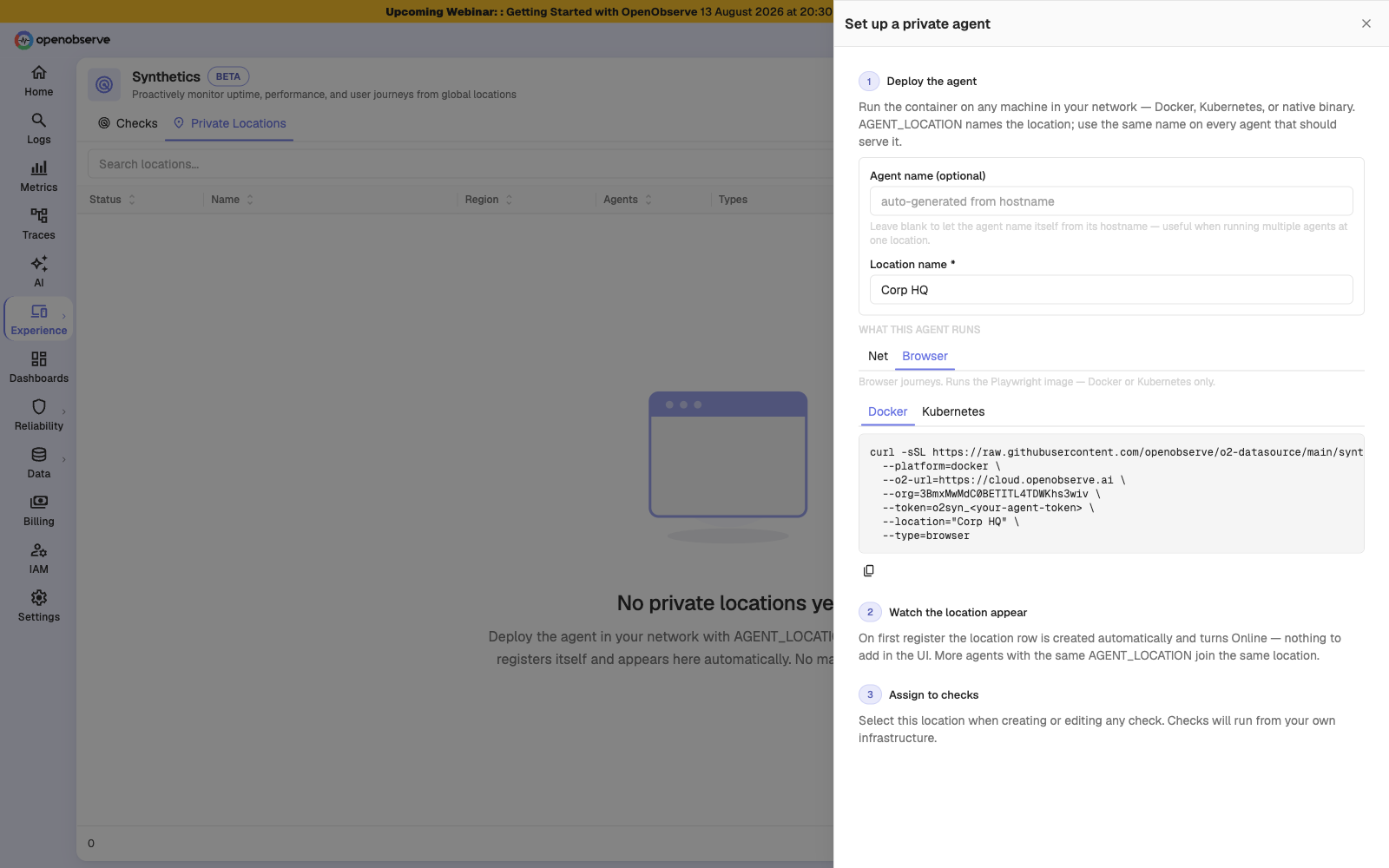Click 'Watch the location appear' heading

[x=958, y=613]
